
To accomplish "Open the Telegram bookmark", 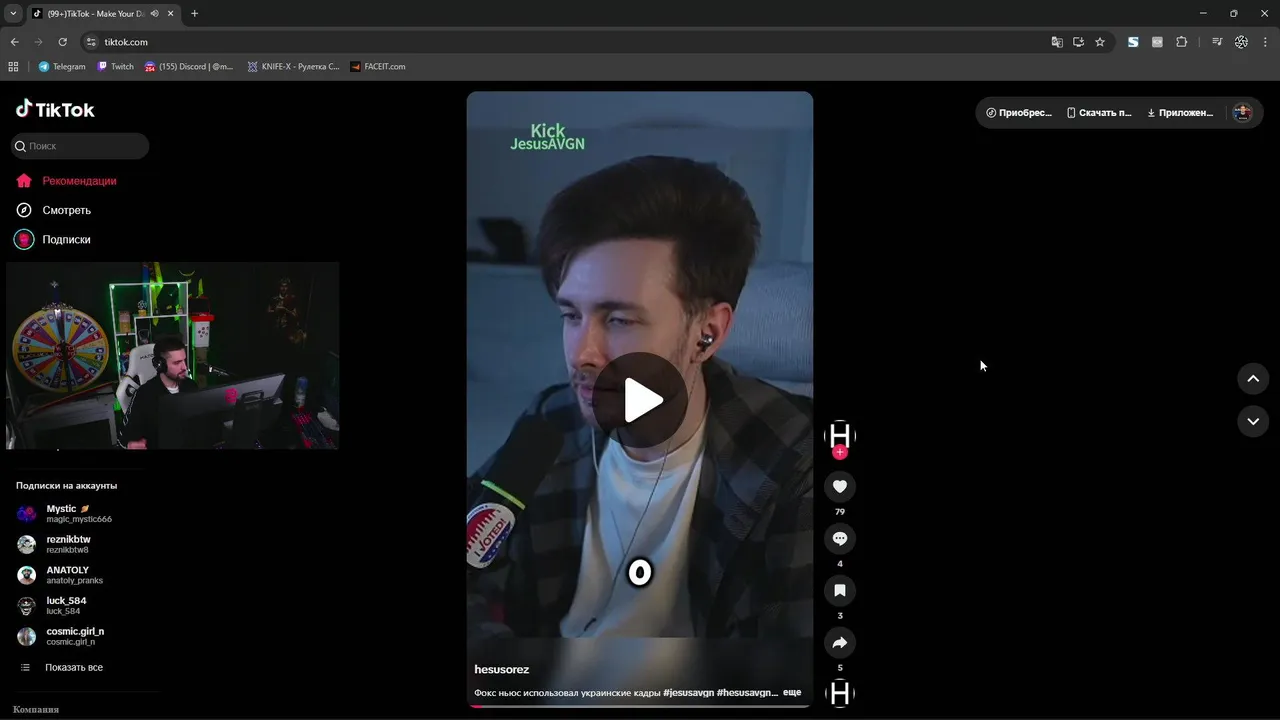I will click(62, 67).
